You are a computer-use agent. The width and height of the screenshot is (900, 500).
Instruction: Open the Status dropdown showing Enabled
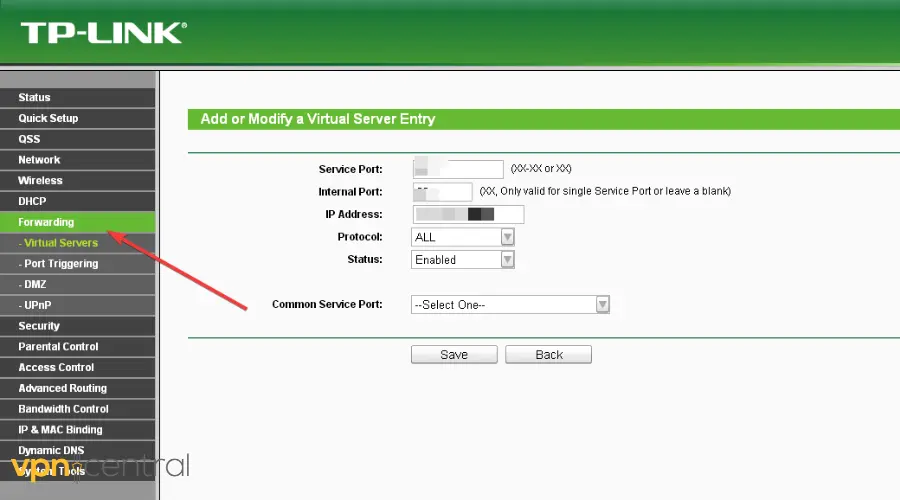[x=463, y=259]
